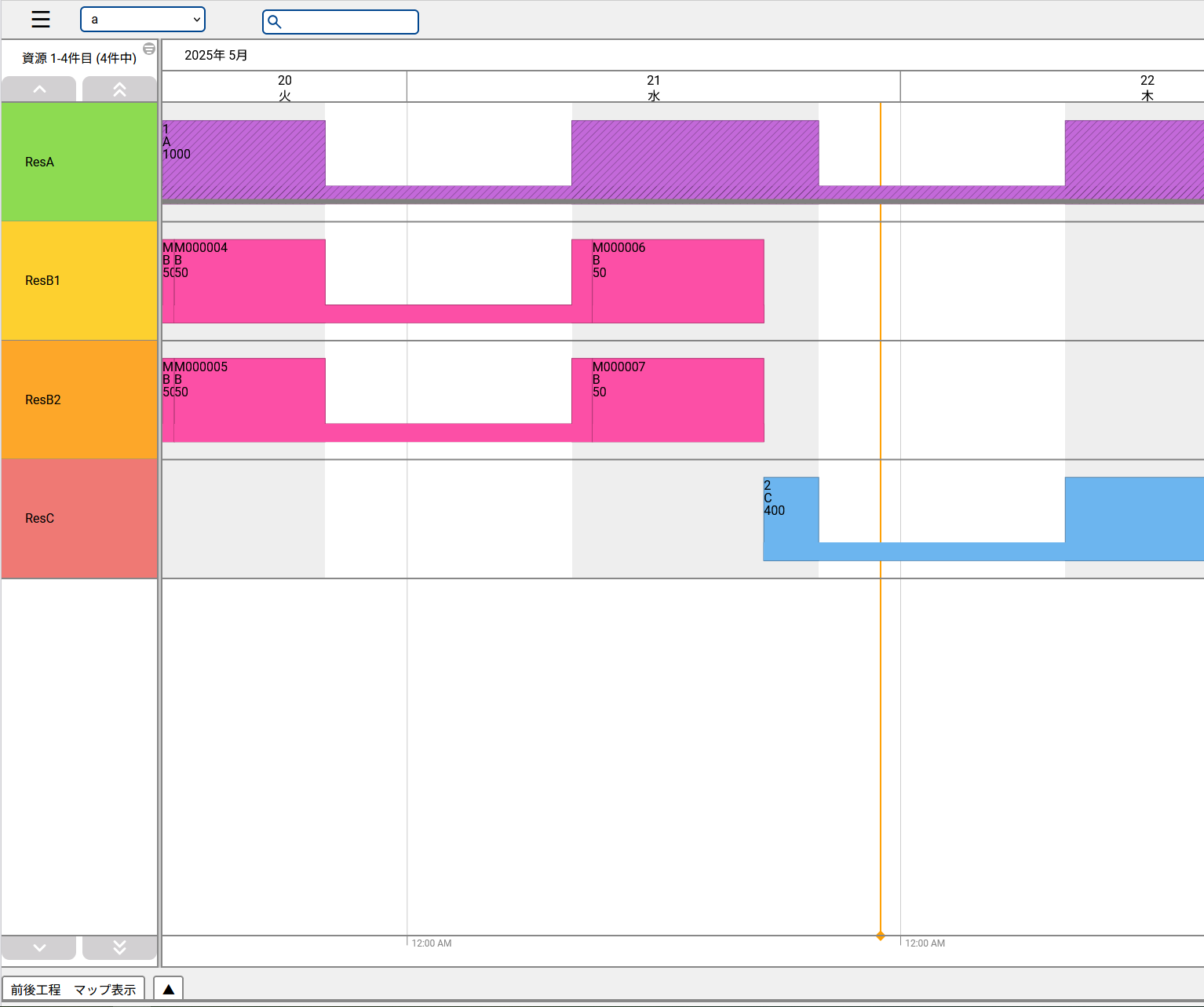Open the resource list filter icon
This screenshot has width=1204, height=1007.
149,49
